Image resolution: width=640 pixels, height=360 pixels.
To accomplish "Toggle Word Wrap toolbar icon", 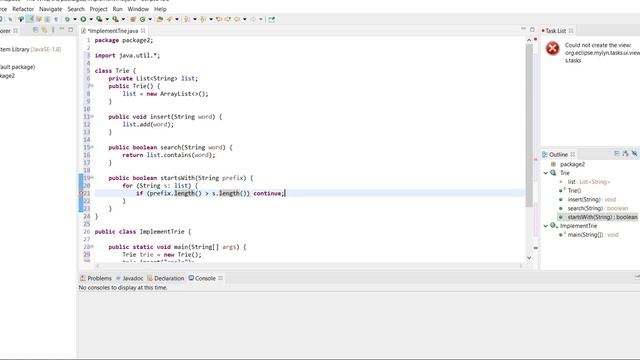I will point(39,19).
